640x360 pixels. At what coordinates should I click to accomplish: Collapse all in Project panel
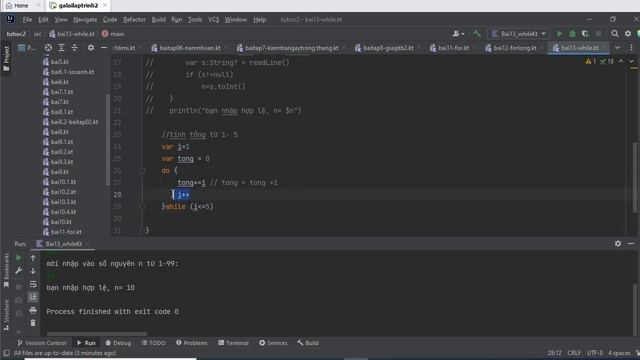pyautogui.click(x=74, y=48)
